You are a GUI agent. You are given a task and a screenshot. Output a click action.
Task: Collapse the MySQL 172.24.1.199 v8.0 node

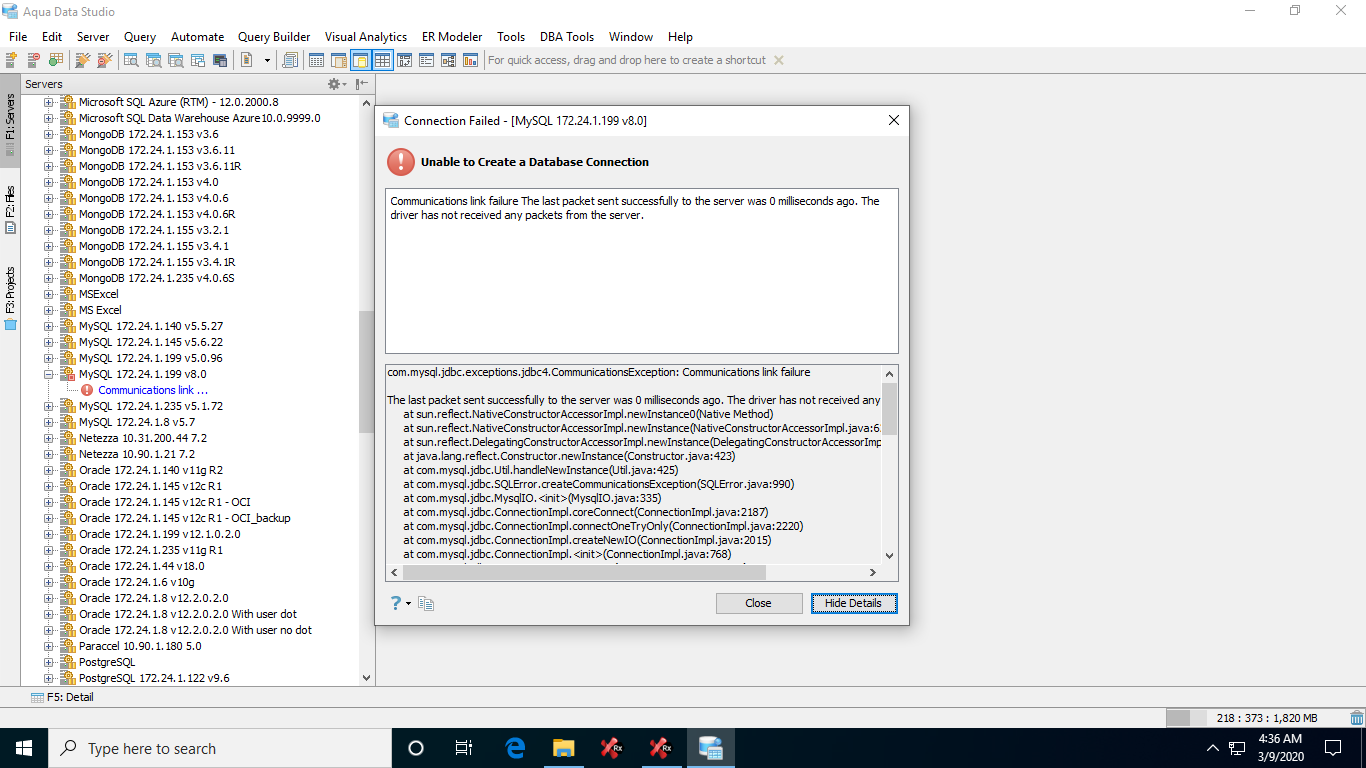click(49, 374)
